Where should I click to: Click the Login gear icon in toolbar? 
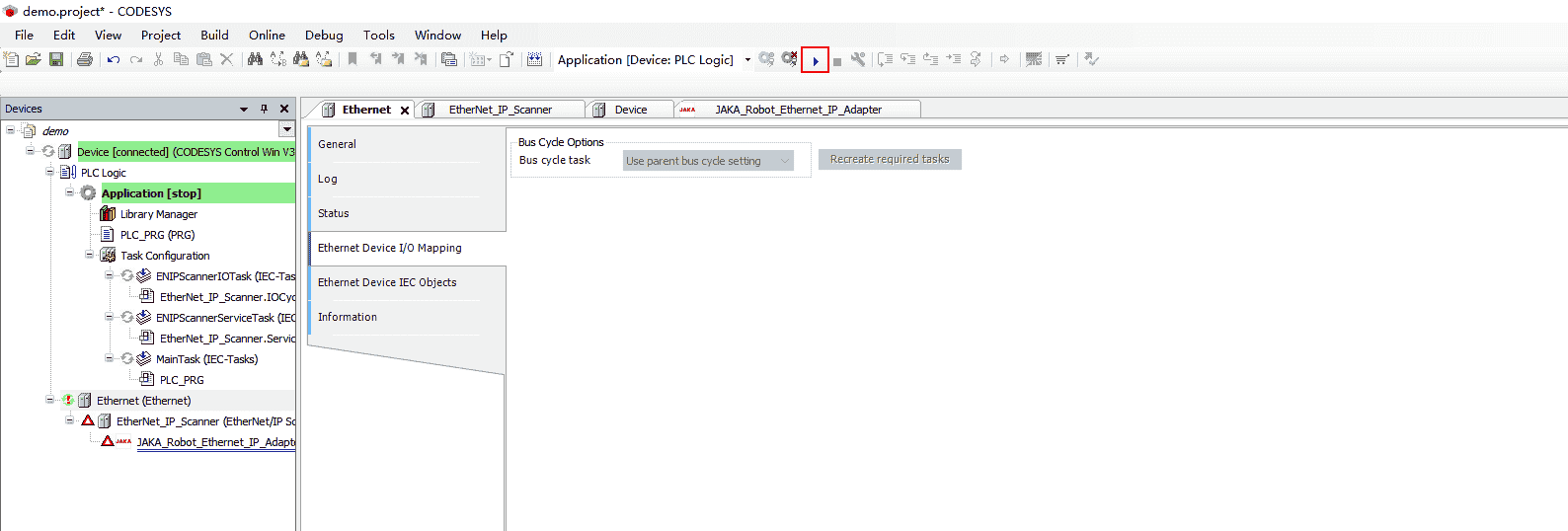point(766,60)
